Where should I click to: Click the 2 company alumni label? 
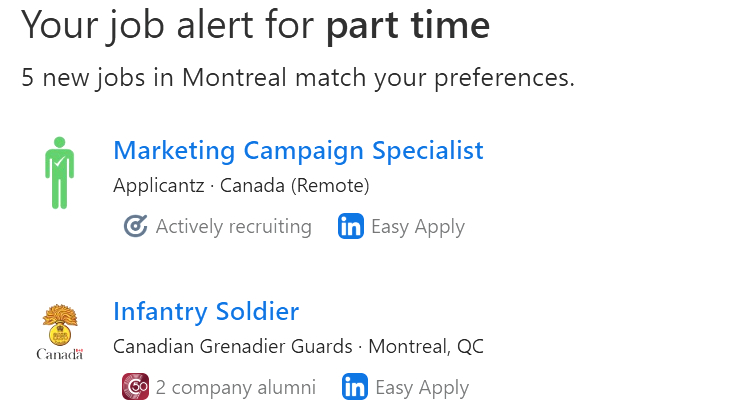tap(235, 387)
